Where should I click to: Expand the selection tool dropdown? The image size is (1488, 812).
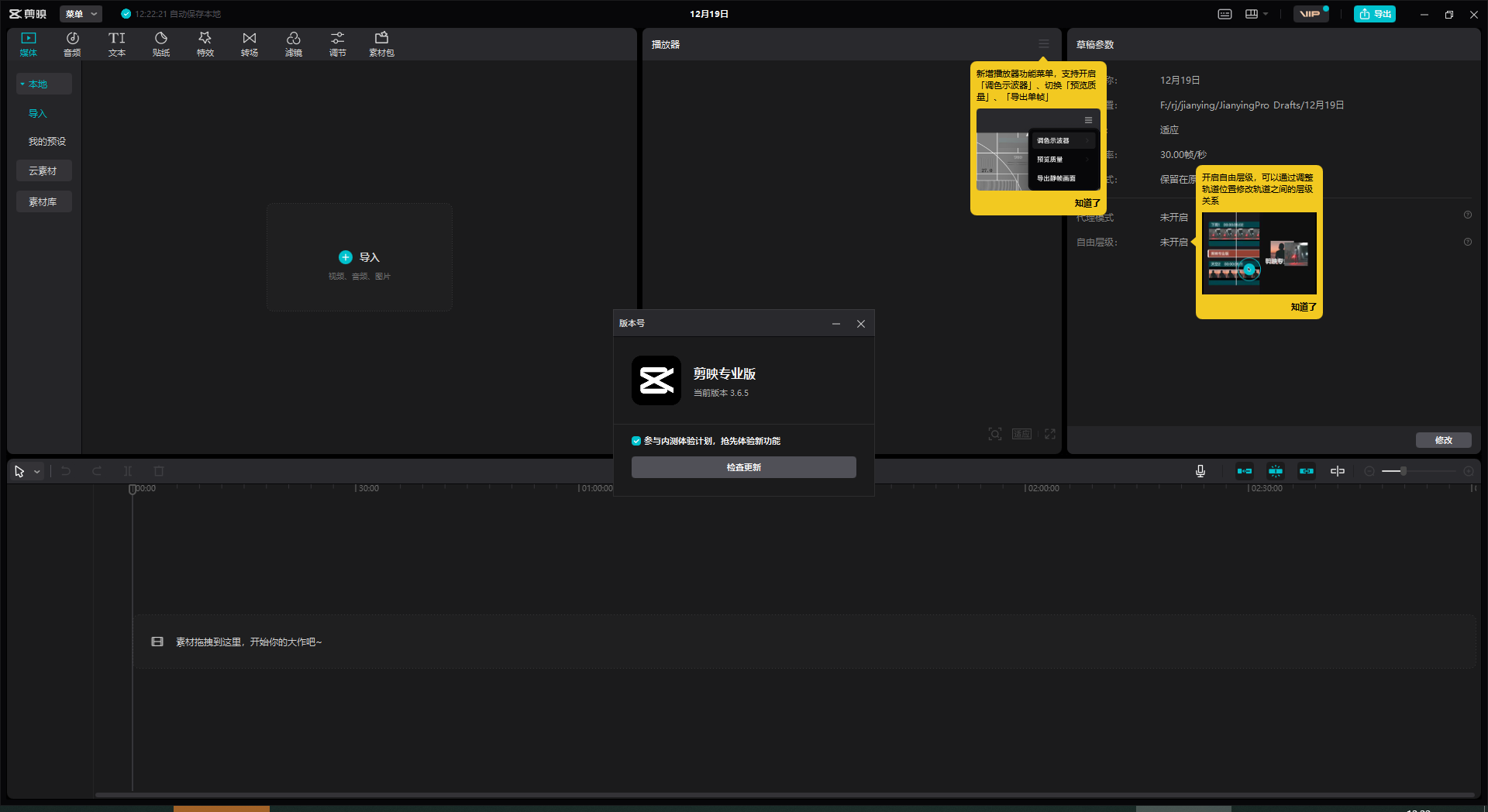click(36, 471)
